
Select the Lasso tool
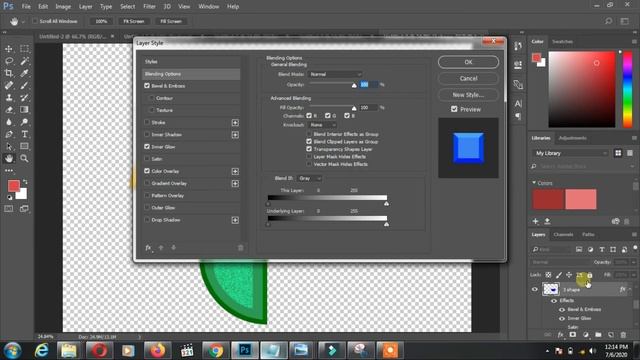[9, 61]
